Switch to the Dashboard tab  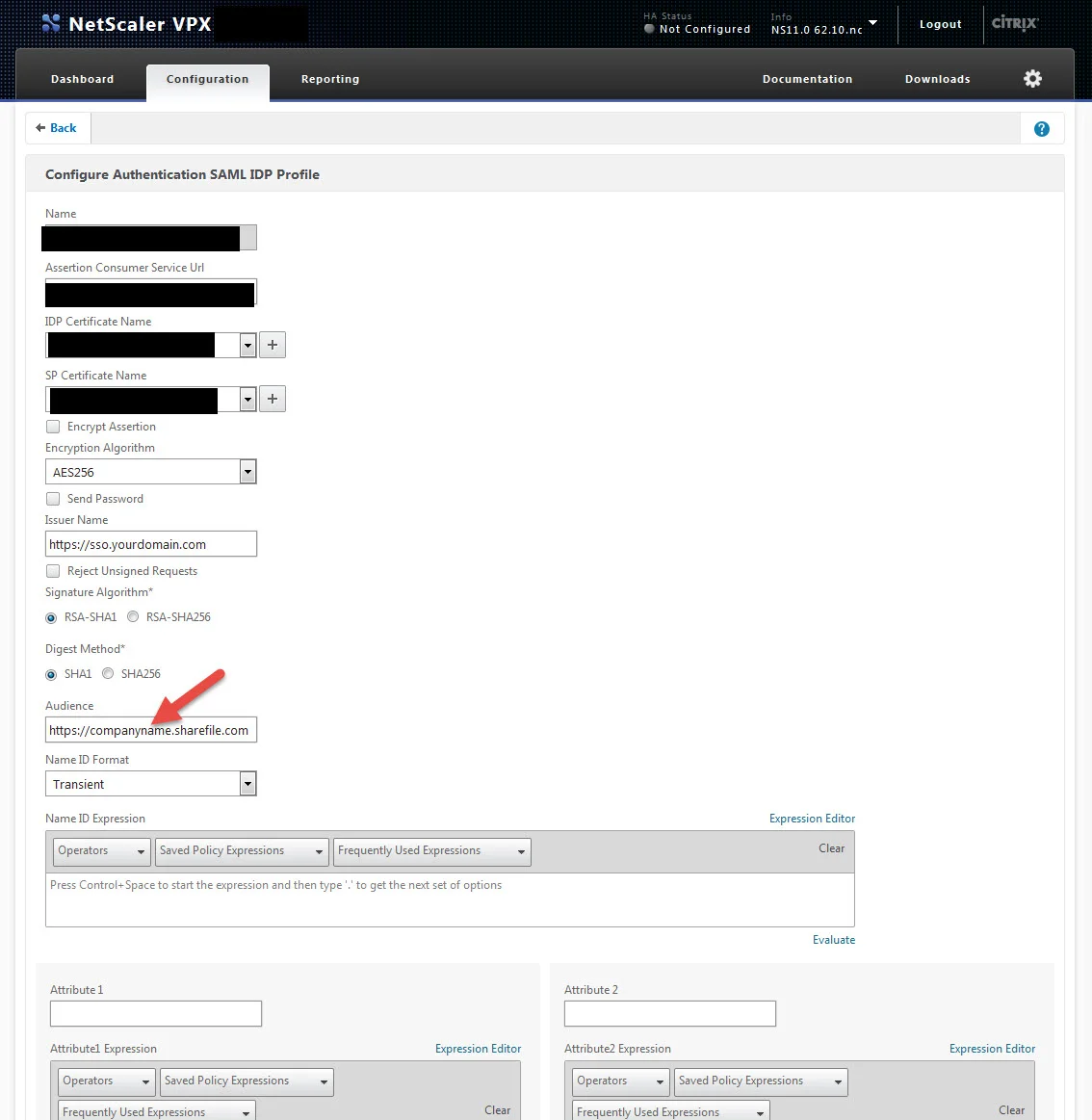82,79
